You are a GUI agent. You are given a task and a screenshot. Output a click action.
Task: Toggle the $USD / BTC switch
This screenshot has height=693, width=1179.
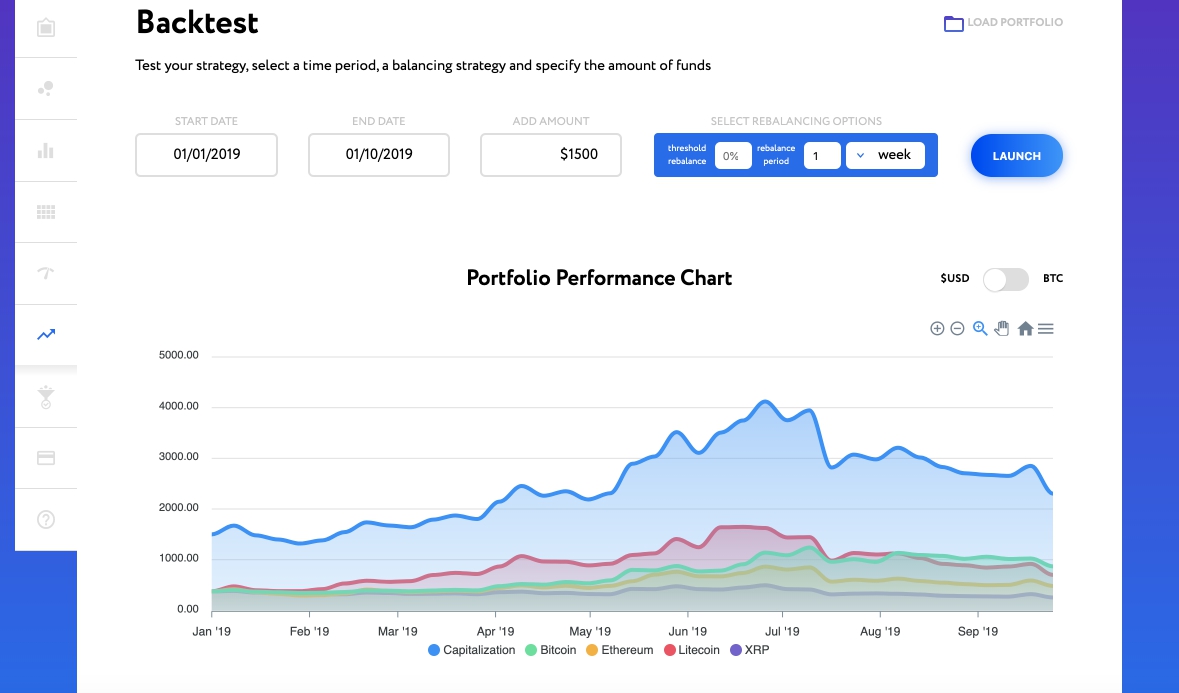pyautogui.click(x=1005, y=279)
